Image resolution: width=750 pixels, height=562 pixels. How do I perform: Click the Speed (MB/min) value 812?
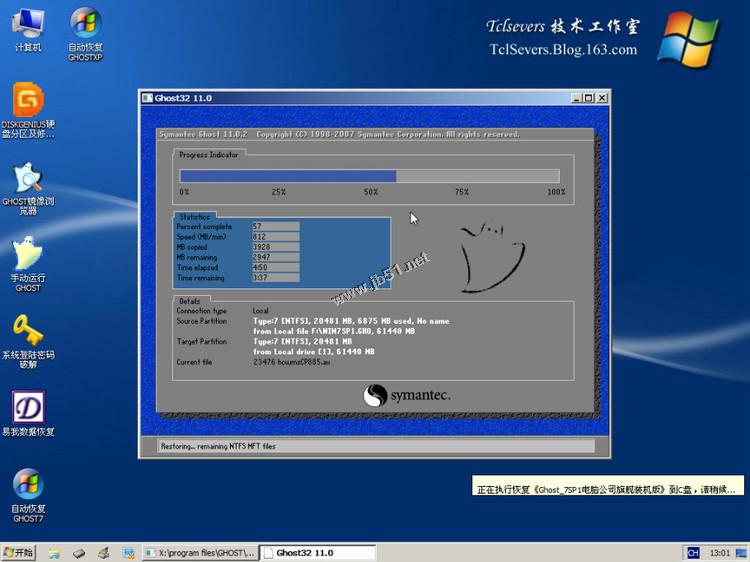tap(276, 237)
